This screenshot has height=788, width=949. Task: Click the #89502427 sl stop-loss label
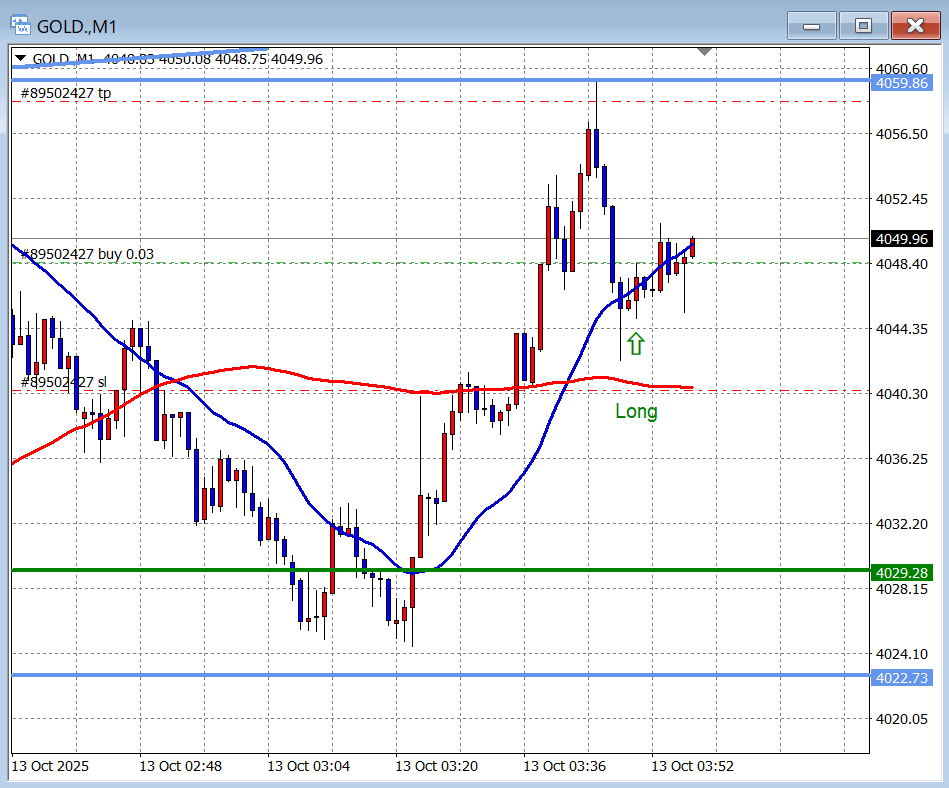[x=64, y=382]
